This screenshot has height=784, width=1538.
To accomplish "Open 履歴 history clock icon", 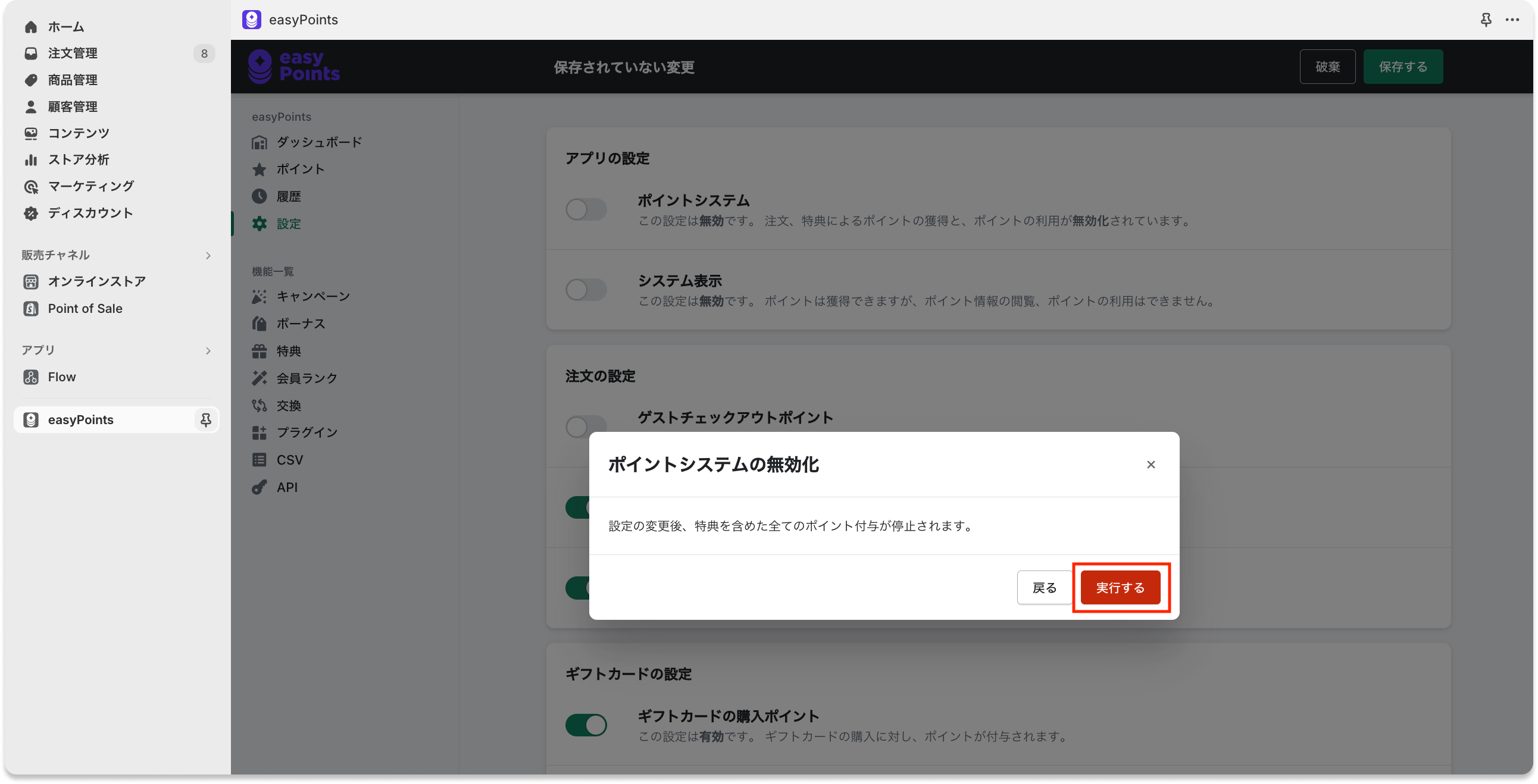I will (259, 196).
